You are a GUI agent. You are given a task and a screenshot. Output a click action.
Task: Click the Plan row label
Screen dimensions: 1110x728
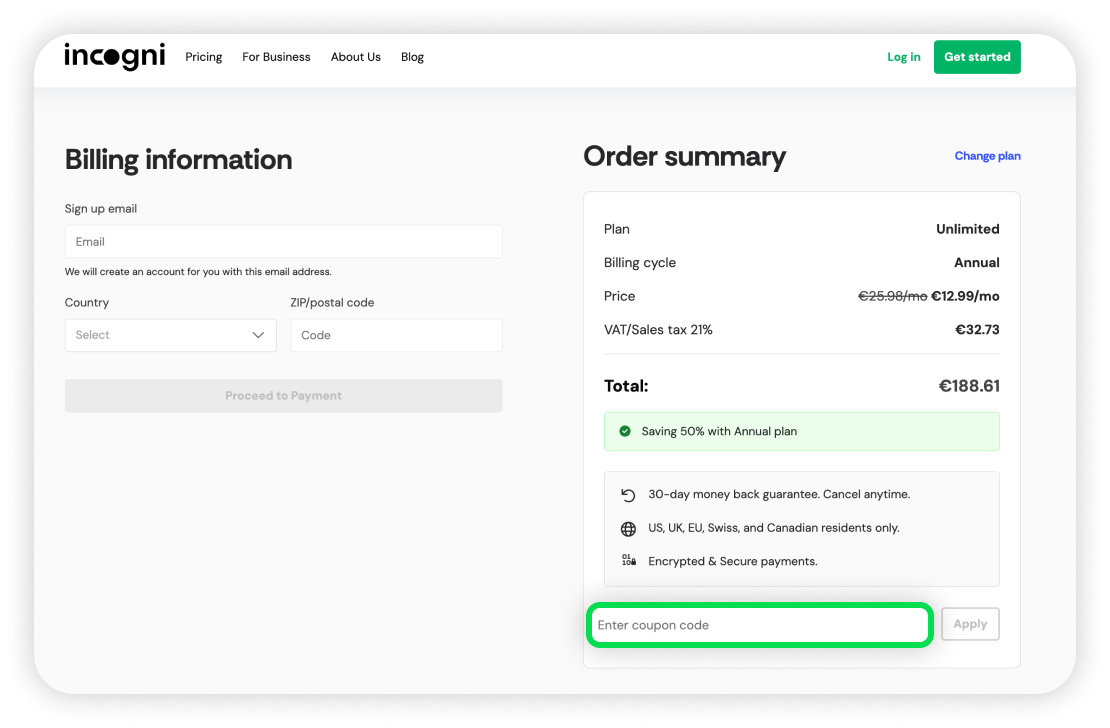(617, 229)
